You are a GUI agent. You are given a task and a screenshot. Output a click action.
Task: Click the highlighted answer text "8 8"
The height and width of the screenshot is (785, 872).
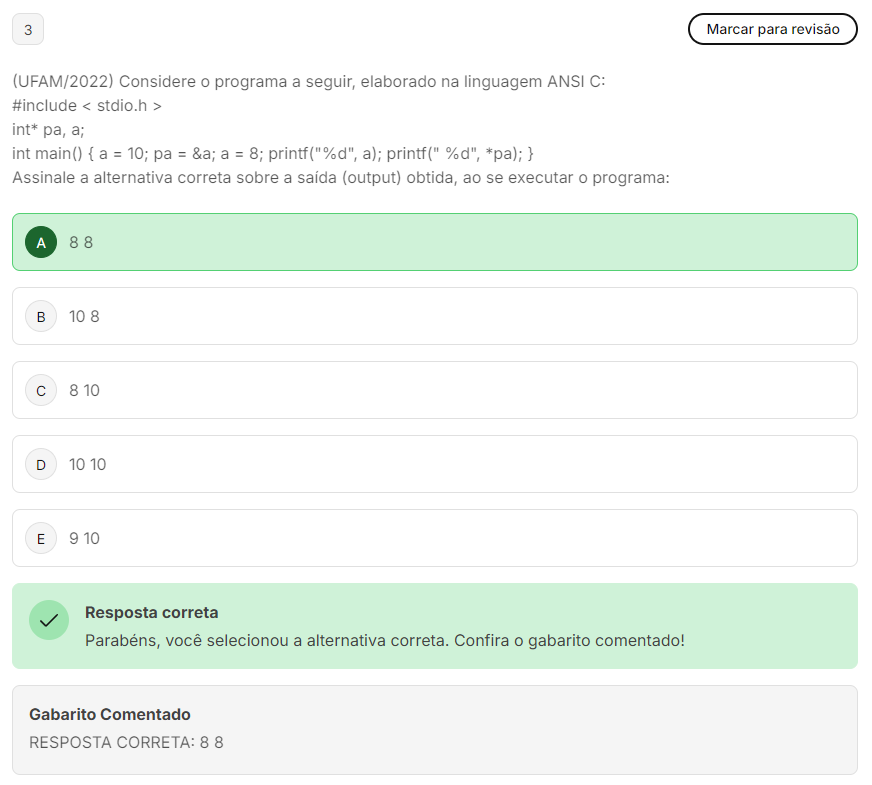81,242
